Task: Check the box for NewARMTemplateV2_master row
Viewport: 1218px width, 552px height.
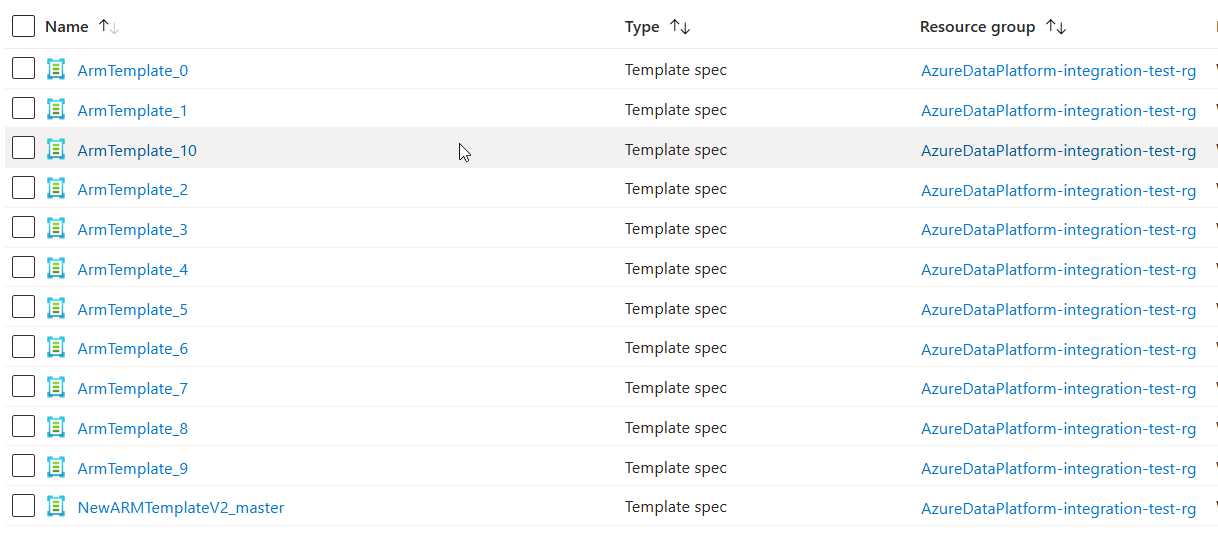Action: (24, 506)
